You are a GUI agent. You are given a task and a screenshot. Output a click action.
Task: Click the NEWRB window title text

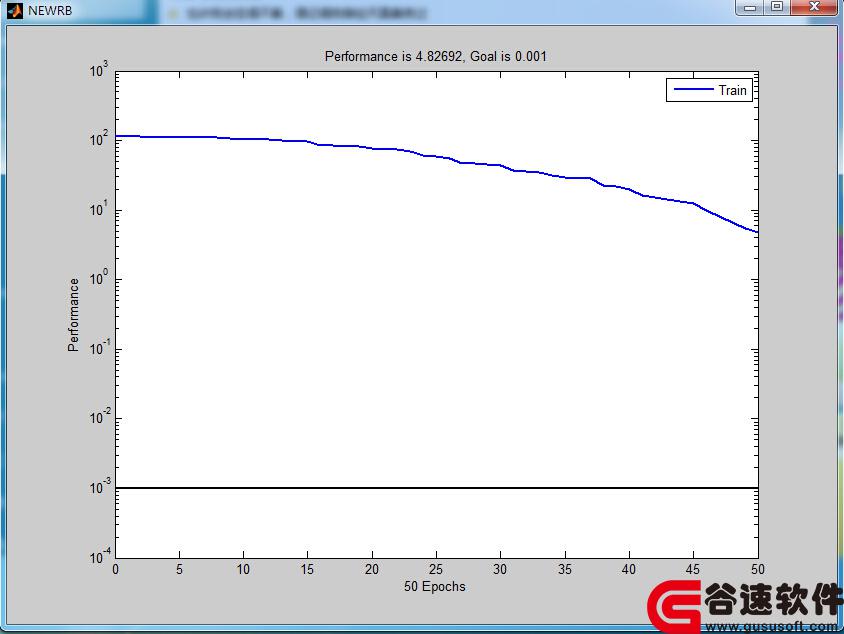point(50,11)
